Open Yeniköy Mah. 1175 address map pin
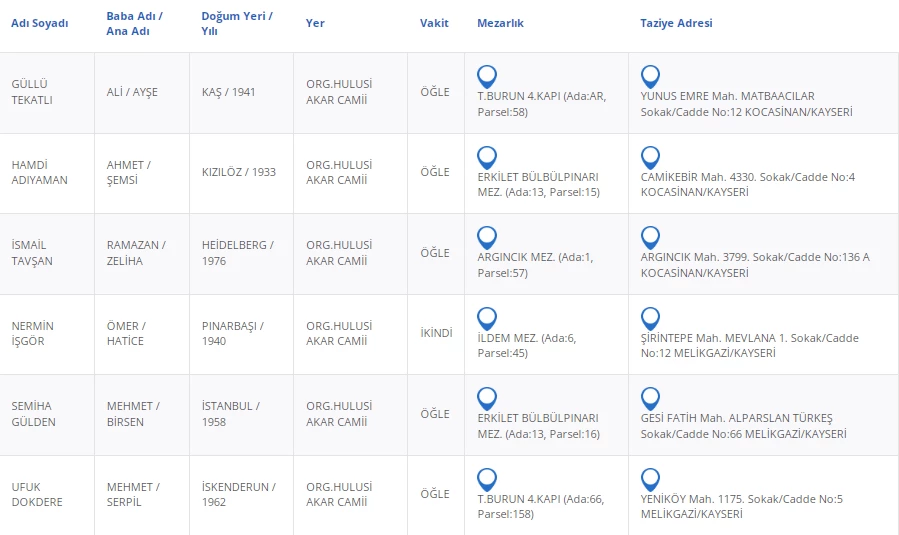The height and width of the screenshot is (535, 899). tap(650, 479)
